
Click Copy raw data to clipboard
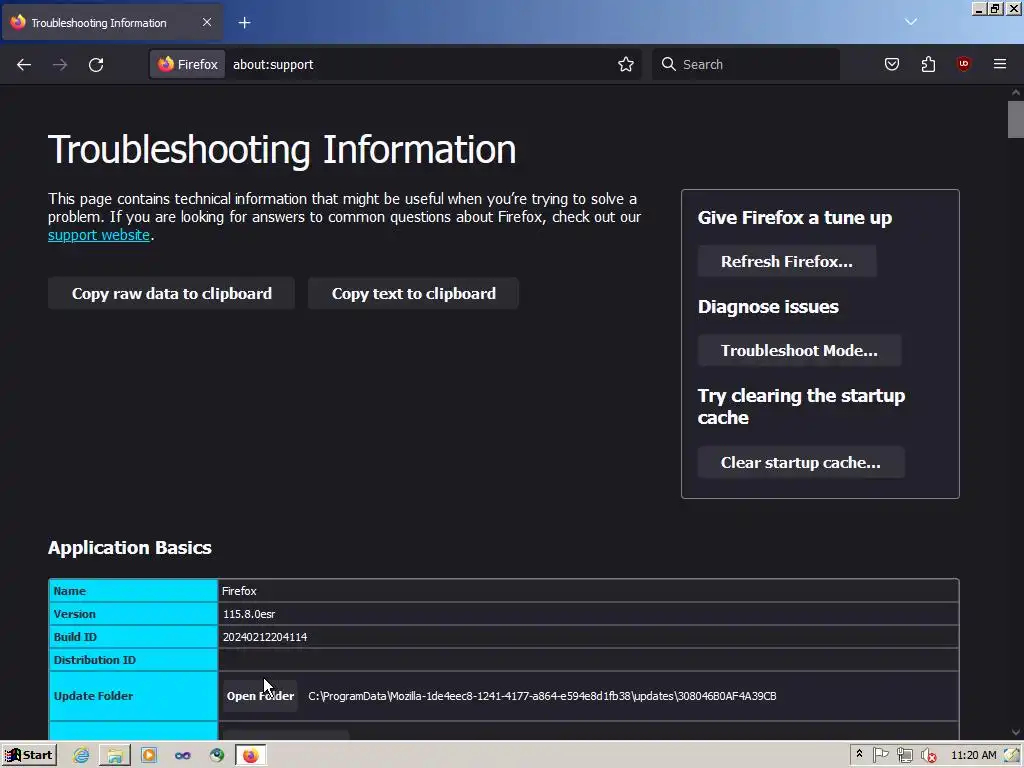click(x=171, y=293)
